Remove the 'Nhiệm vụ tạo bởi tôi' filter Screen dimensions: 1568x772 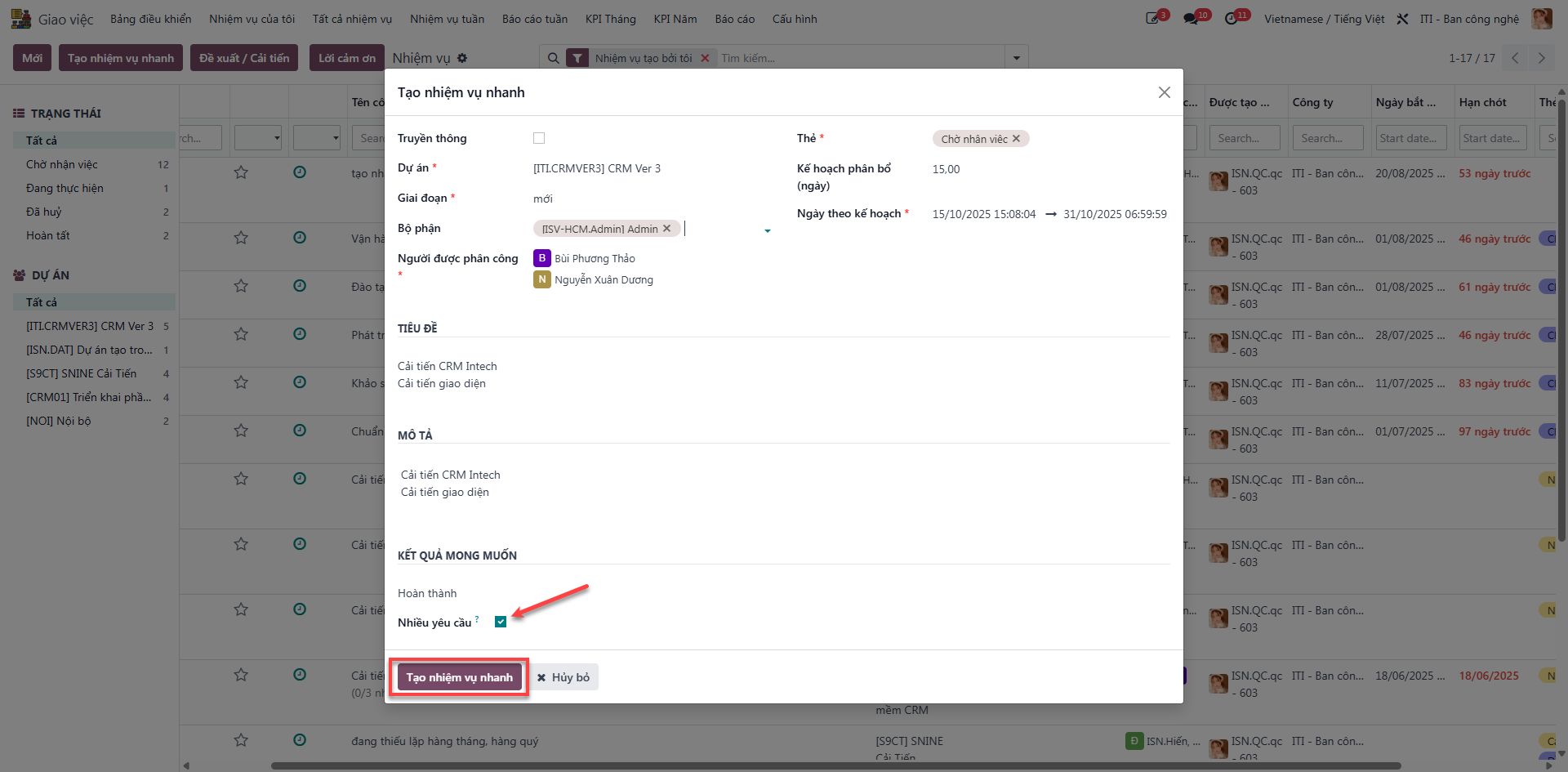(x=705, y=58)
